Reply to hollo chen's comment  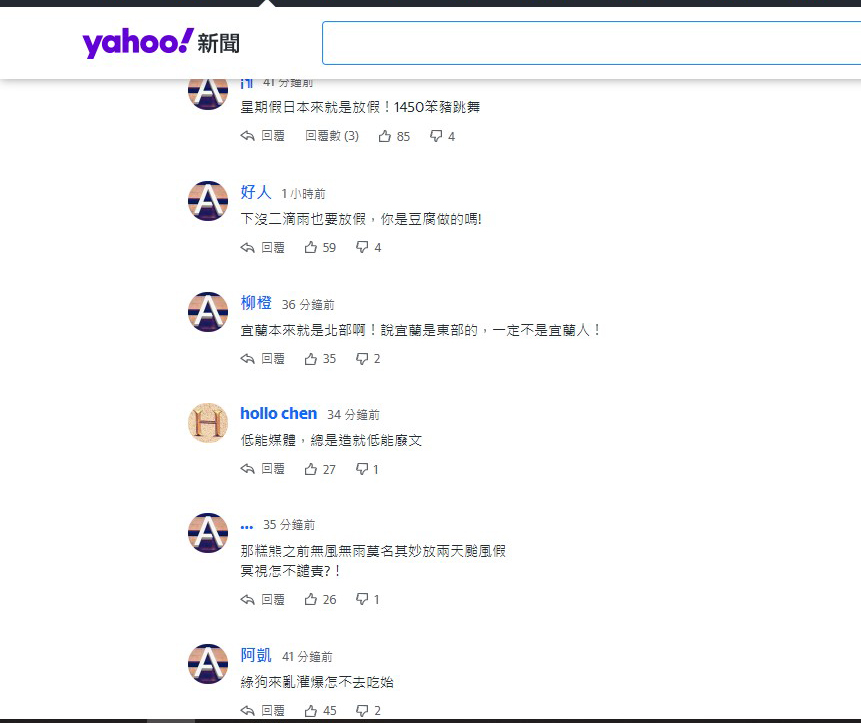click(x=263, y=469)
